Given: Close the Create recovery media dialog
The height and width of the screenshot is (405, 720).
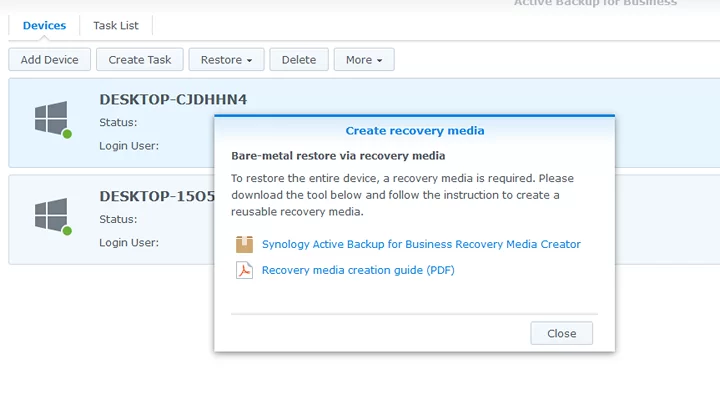Looking at the screenshot, I should pyautogui.click(x=562, y=333).
